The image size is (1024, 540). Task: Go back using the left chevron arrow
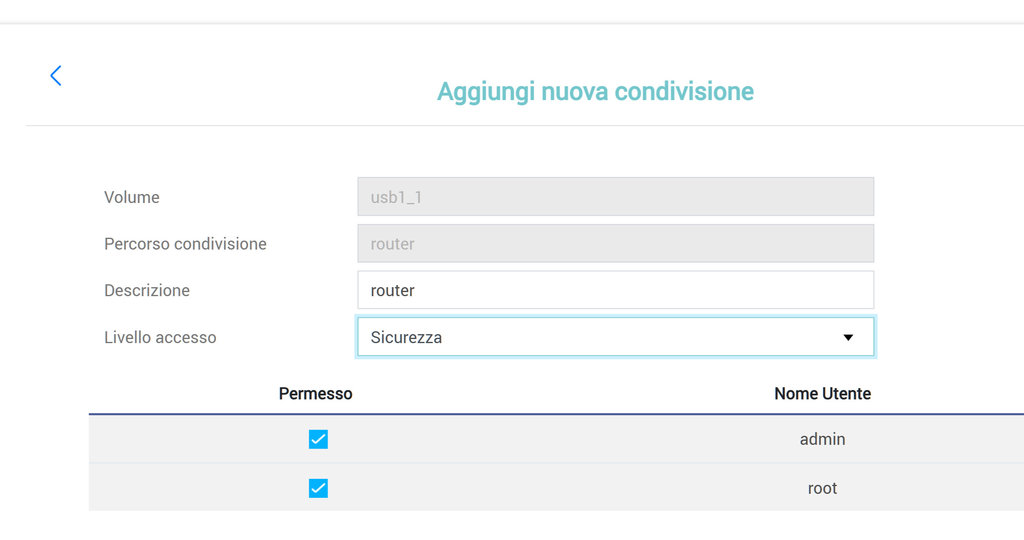point(56,76)
